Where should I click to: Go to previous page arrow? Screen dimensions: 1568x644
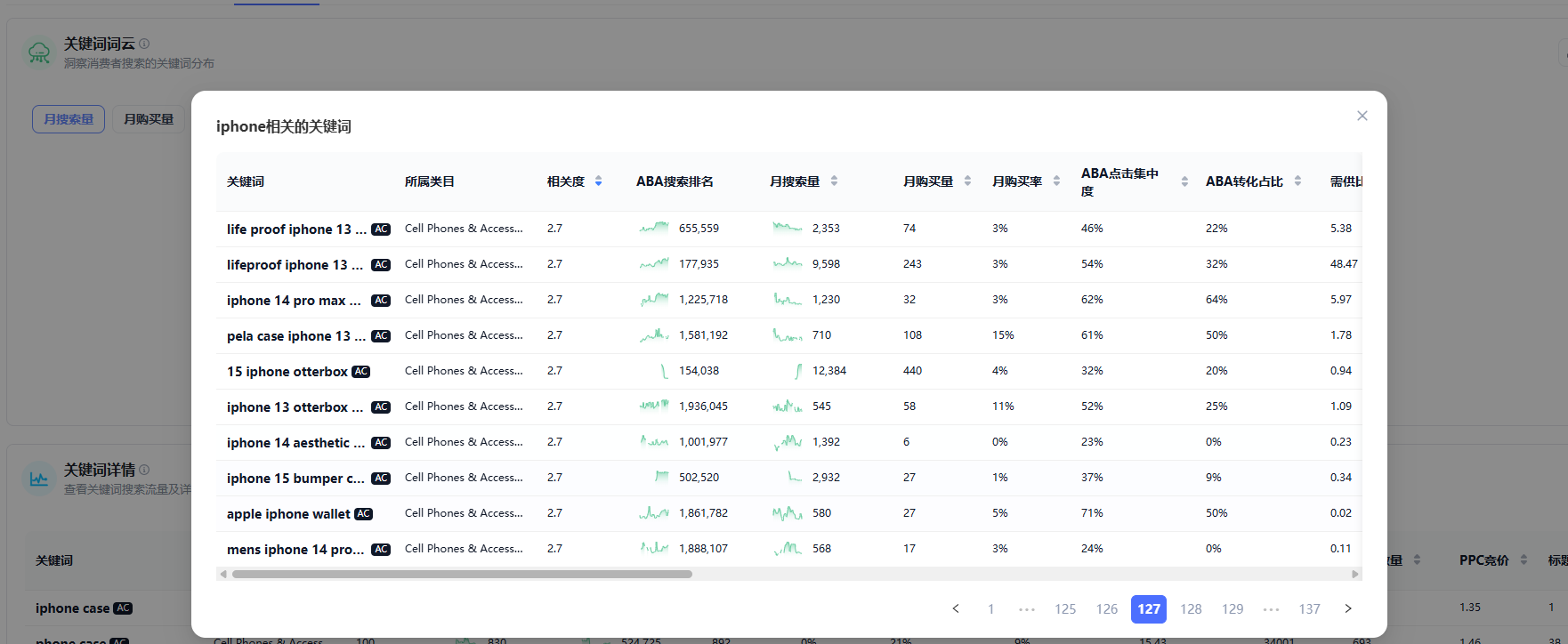(956, 608)
